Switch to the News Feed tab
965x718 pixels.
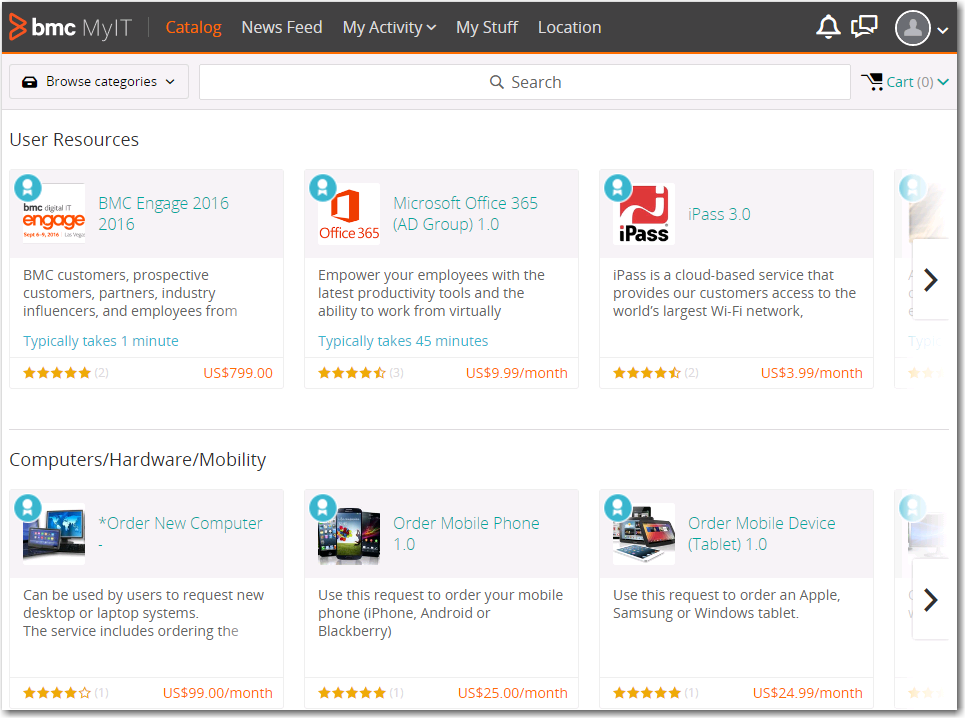point(282,27)
